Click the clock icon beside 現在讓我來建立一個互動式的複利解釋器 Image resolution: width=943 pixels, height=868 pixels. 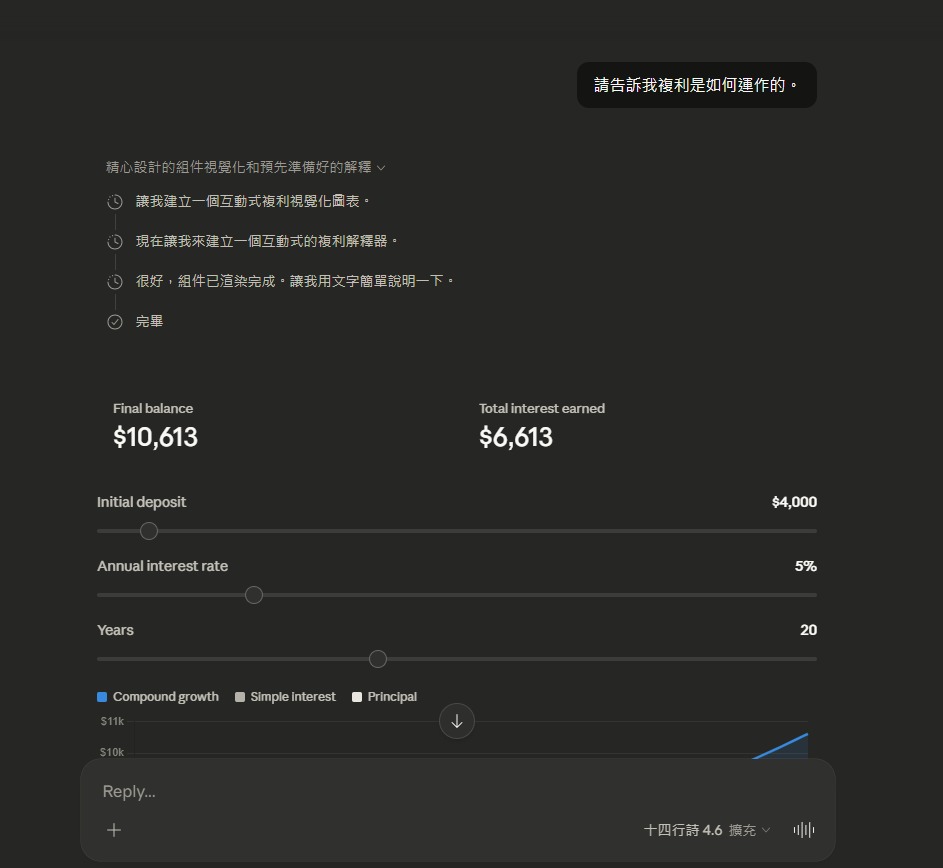[x=115, y=242]
